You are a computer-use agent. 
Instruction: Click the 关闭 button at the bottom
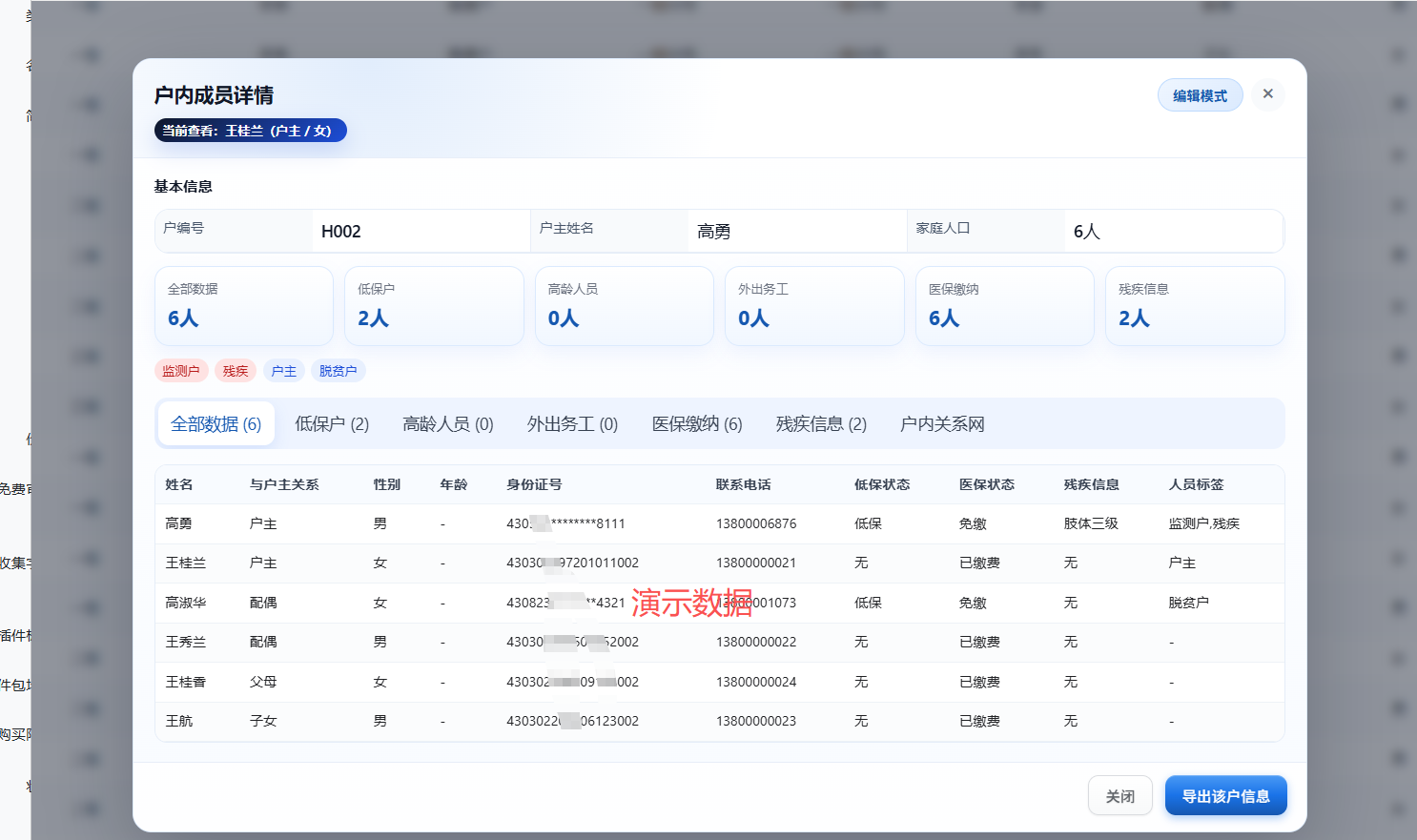click(1119, 796)
